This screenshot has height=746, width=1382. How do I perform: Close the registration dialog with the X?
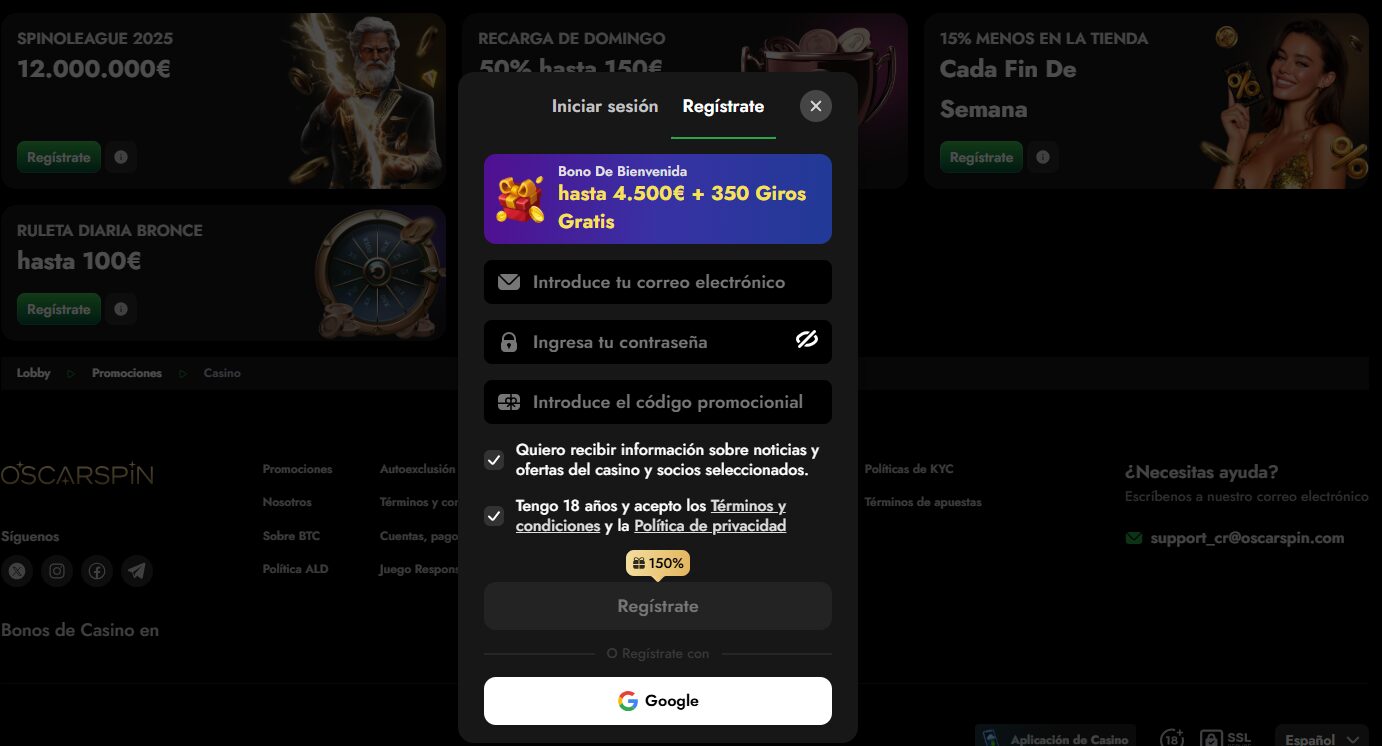click(816, 106)
